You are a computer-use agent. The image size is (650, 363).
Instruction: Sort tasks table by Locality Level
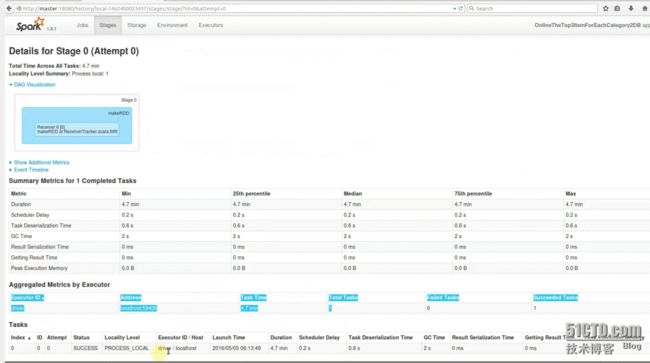coord(122,338)
